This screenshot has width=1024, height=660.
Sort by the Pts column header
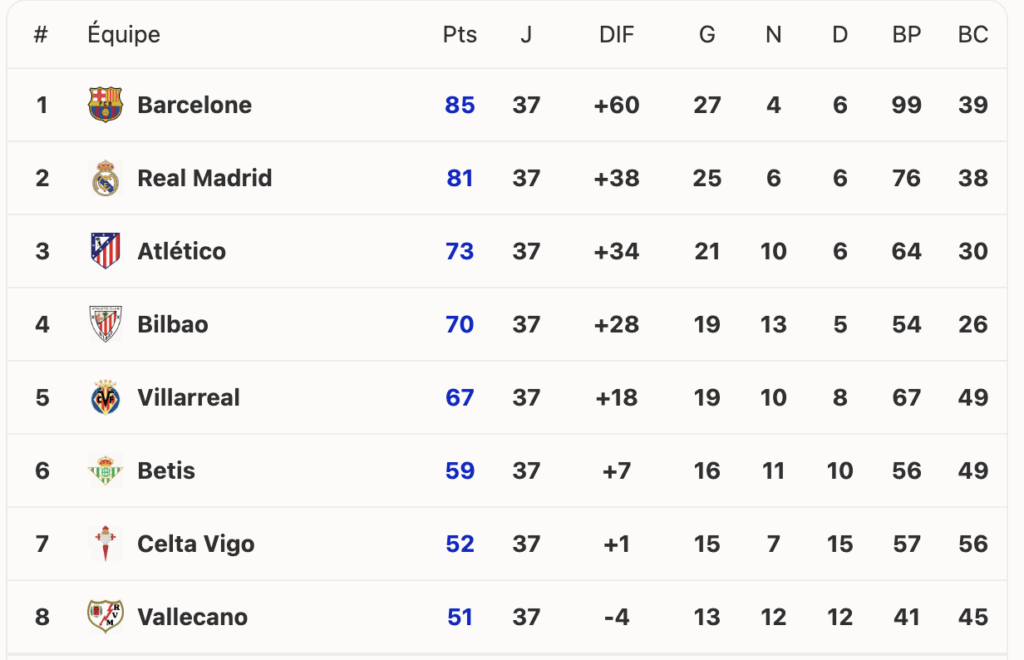tap(460, 34)
